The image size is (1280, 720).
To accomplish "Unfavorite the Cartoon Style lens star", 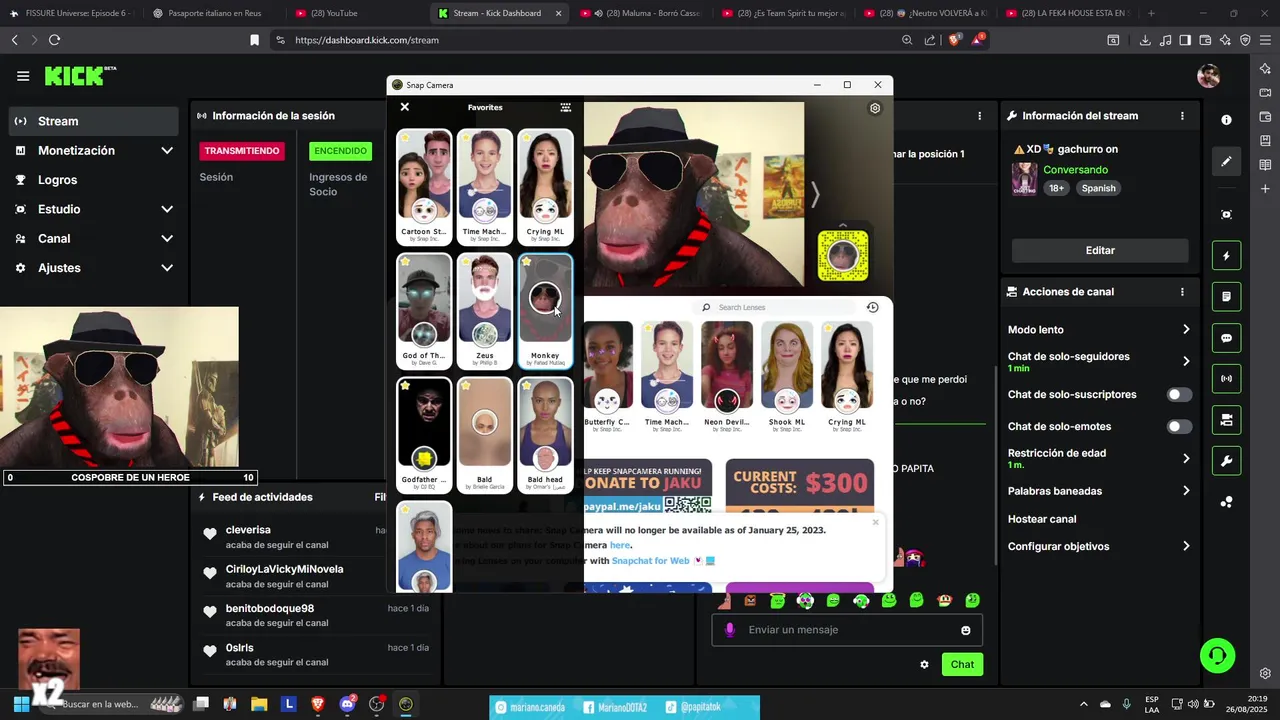I will (405, 138).
